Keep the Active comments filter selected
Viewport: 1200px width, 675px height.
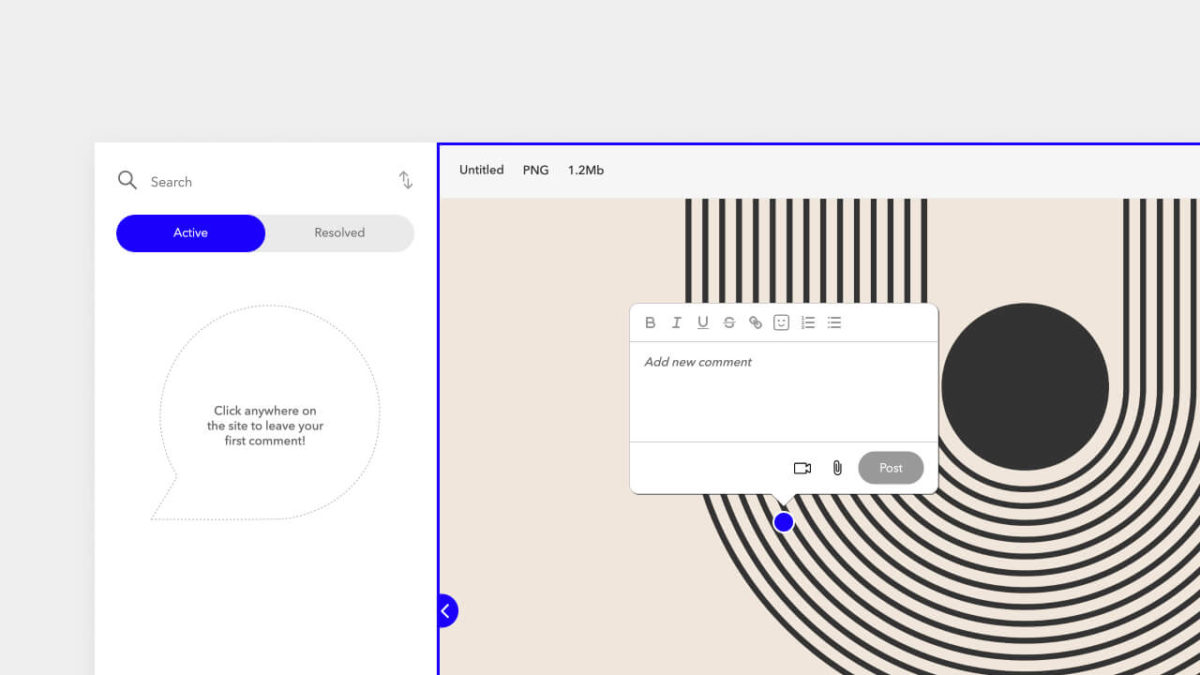(x=190, y=232)
